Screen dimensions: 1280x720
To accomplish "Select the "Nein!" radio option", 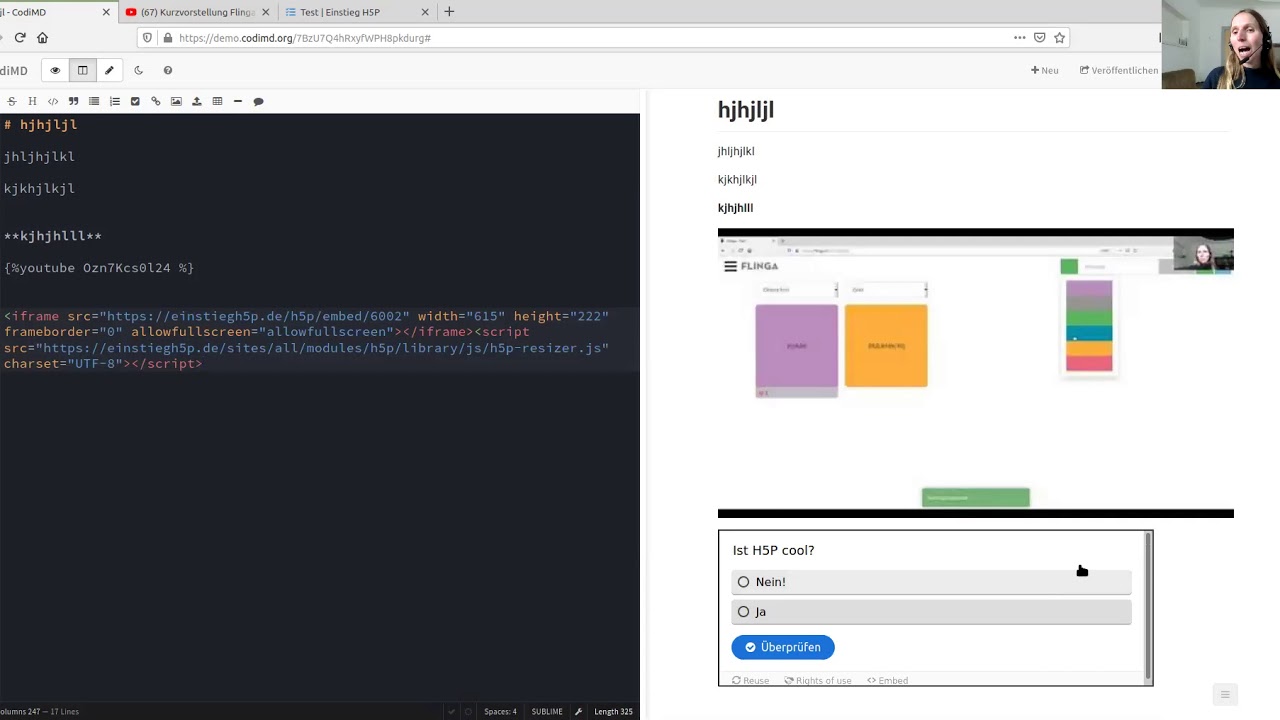I will click(x=743, y=582).
